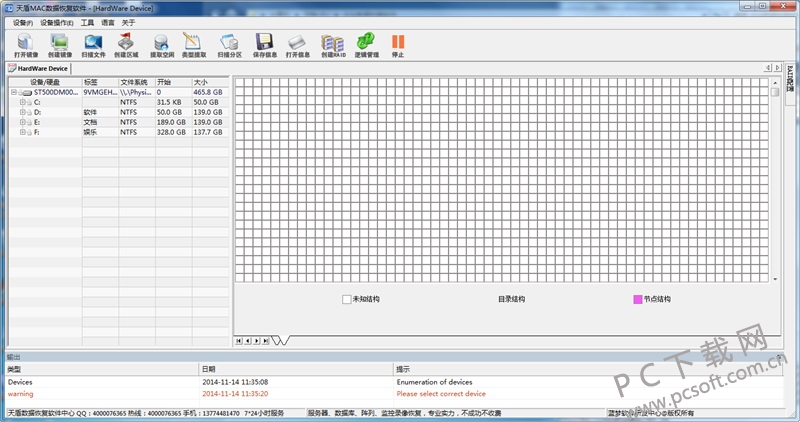
Task: Open 逻辑管理 (logic management) from the toolbar
Action: pyautogui.click(x=366, y=43)
